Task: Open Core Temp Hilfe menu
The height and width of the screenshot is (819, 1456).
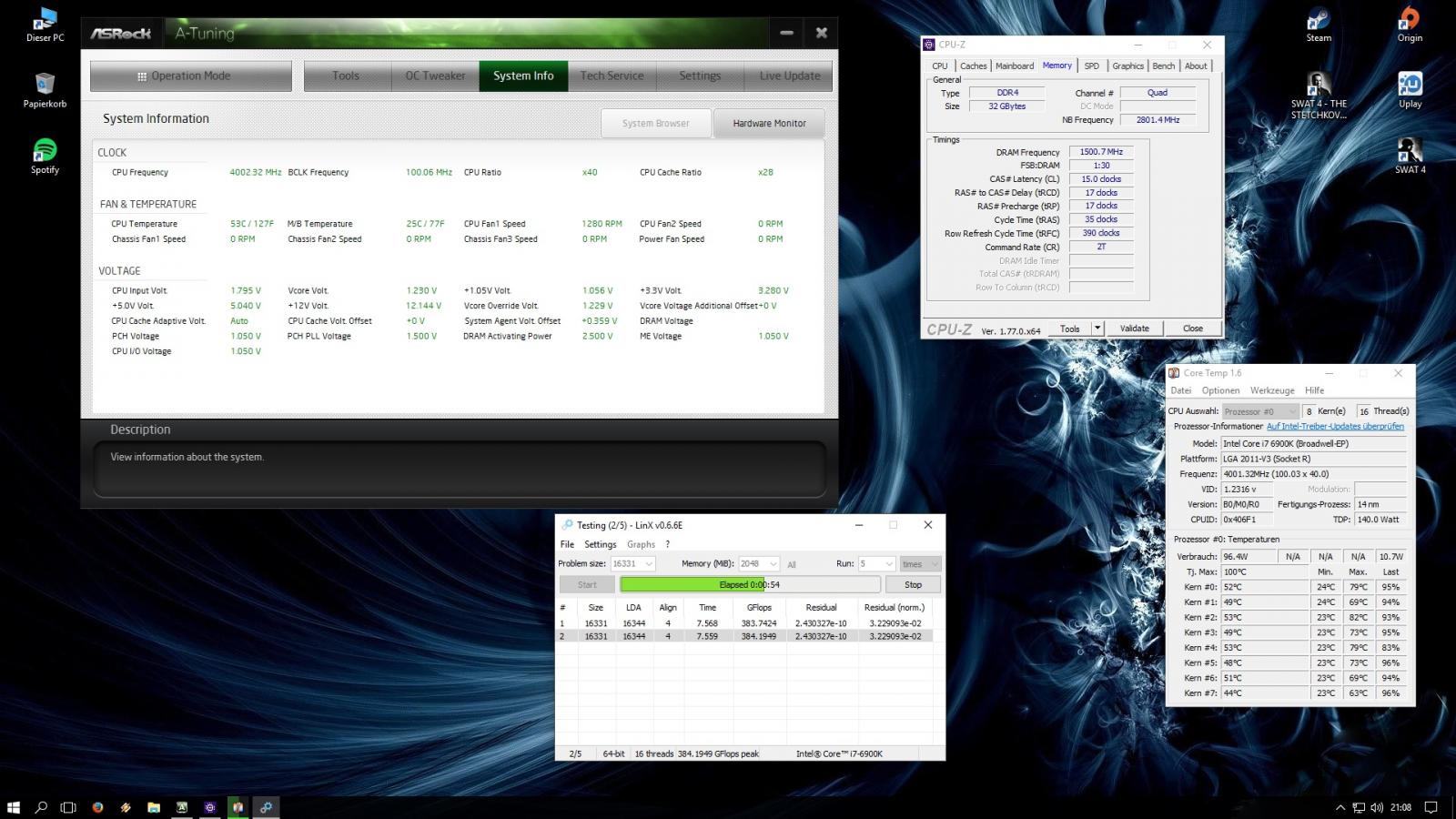Action: [1314, 390]
